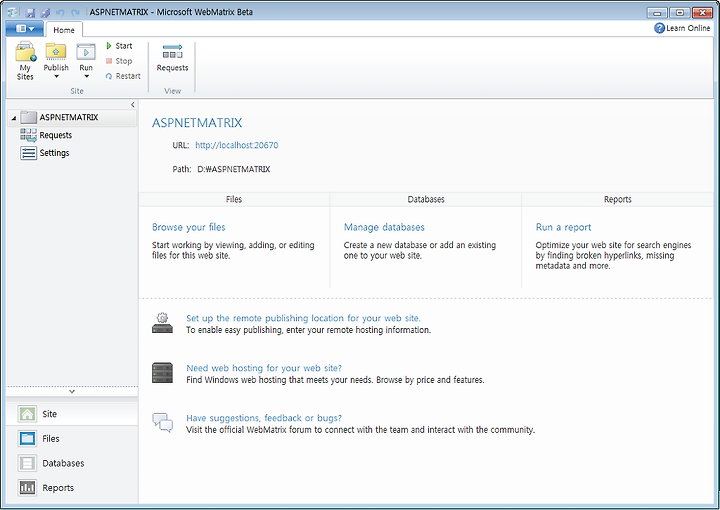
Task: Click the Undo arrow in title bar
Action: pos(60,12)
